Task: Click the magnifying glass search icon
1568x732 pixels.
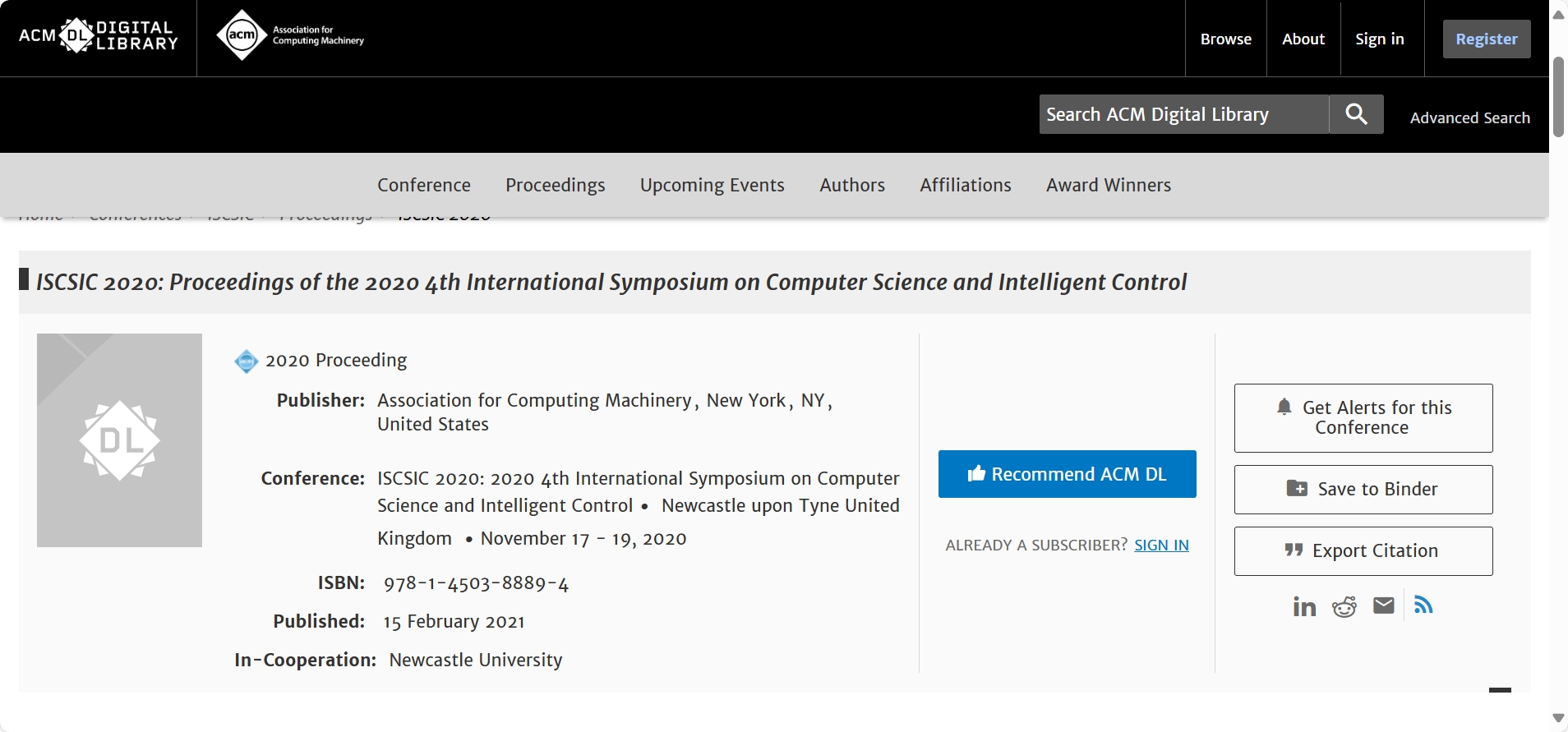Action: coord(1356,114)
